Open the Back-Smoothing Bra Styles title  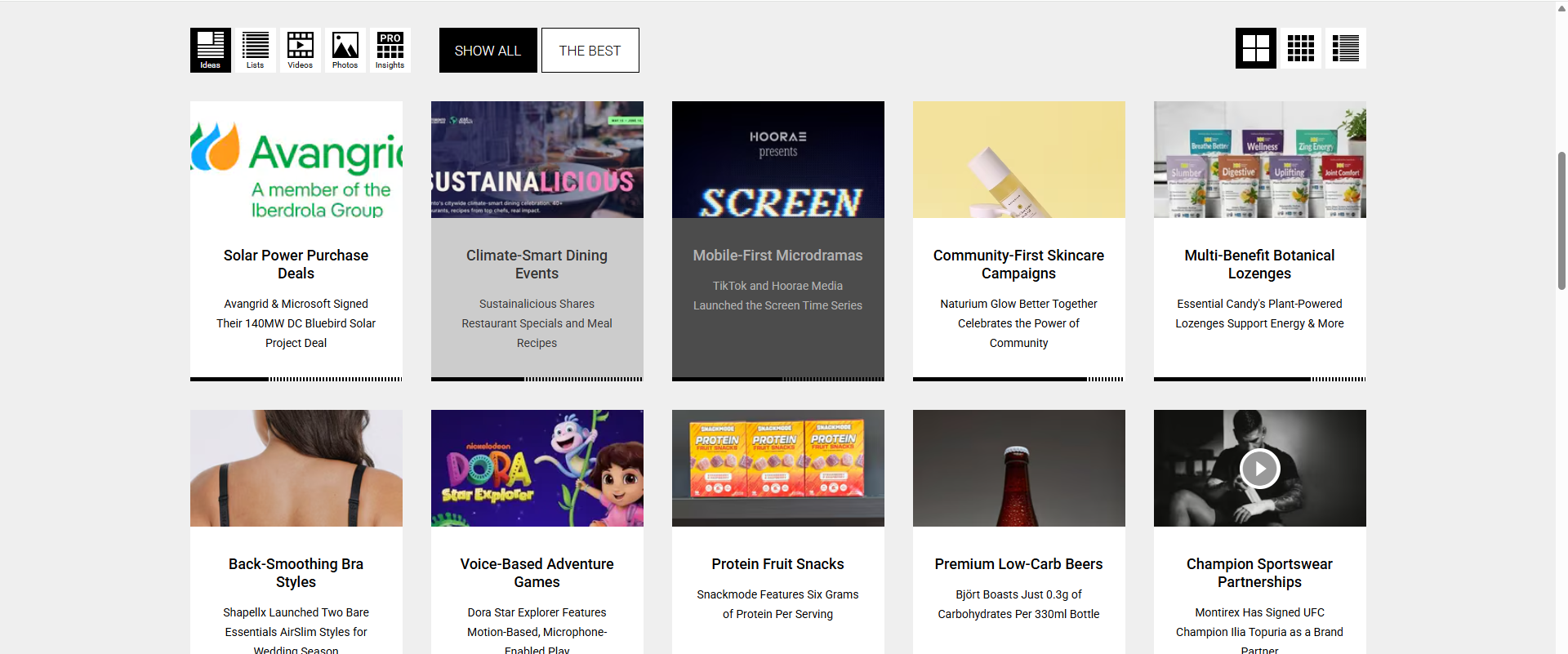pyautogui.click(x=296, y=573)
